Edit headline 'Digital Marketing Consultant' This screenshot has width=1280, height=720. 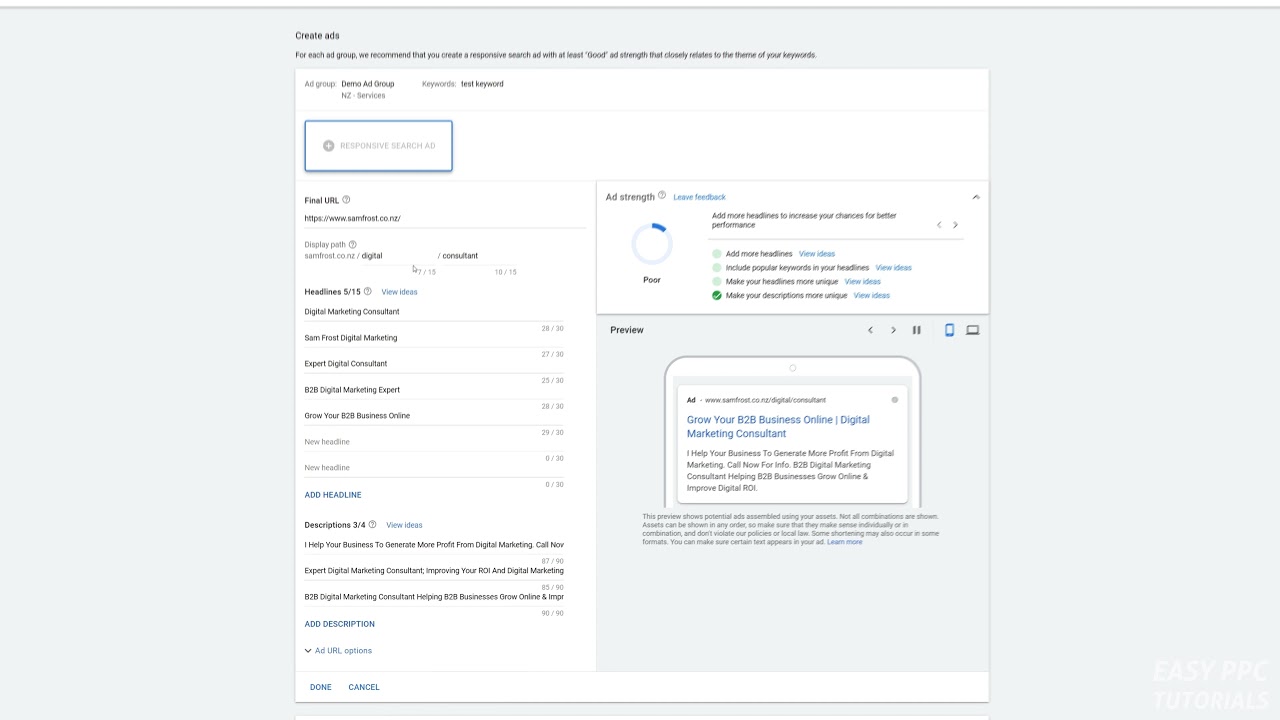pyautogui.click(x=434, y=312)
